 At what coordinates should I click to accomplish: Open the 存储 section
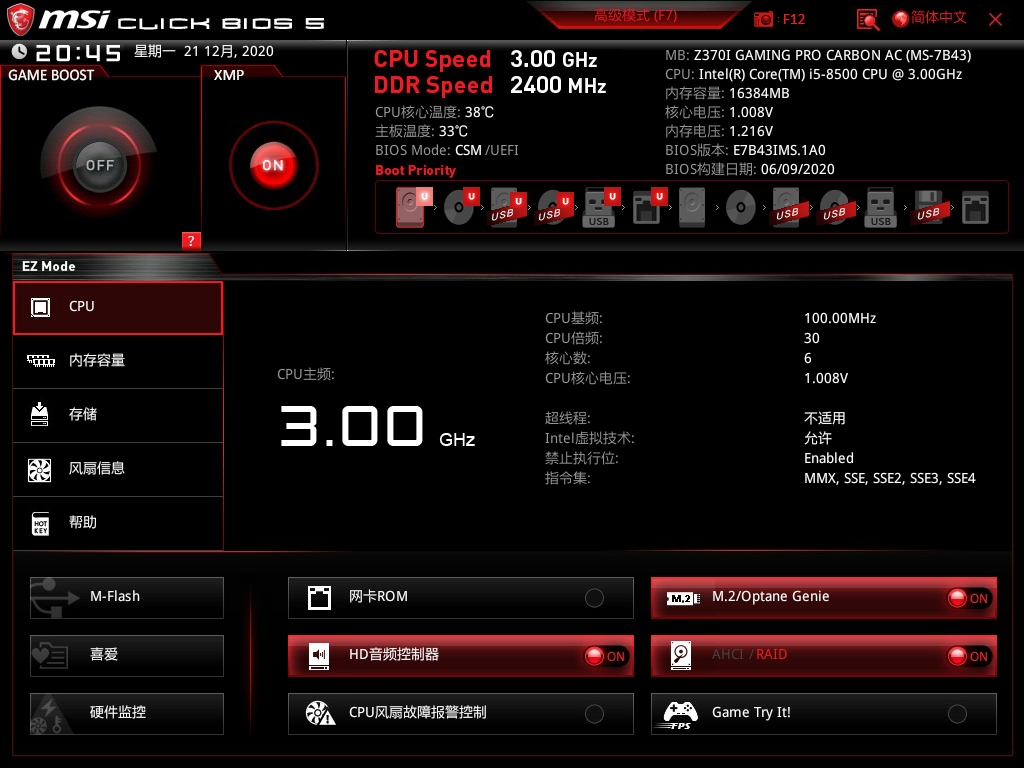click(118, 415)
